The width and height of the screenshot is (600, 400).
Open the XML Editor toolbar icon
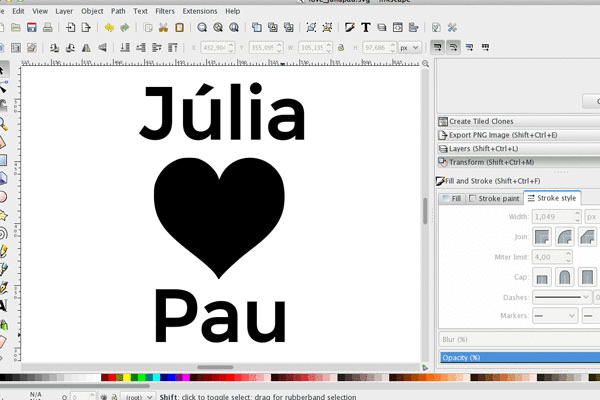[398, 28]
